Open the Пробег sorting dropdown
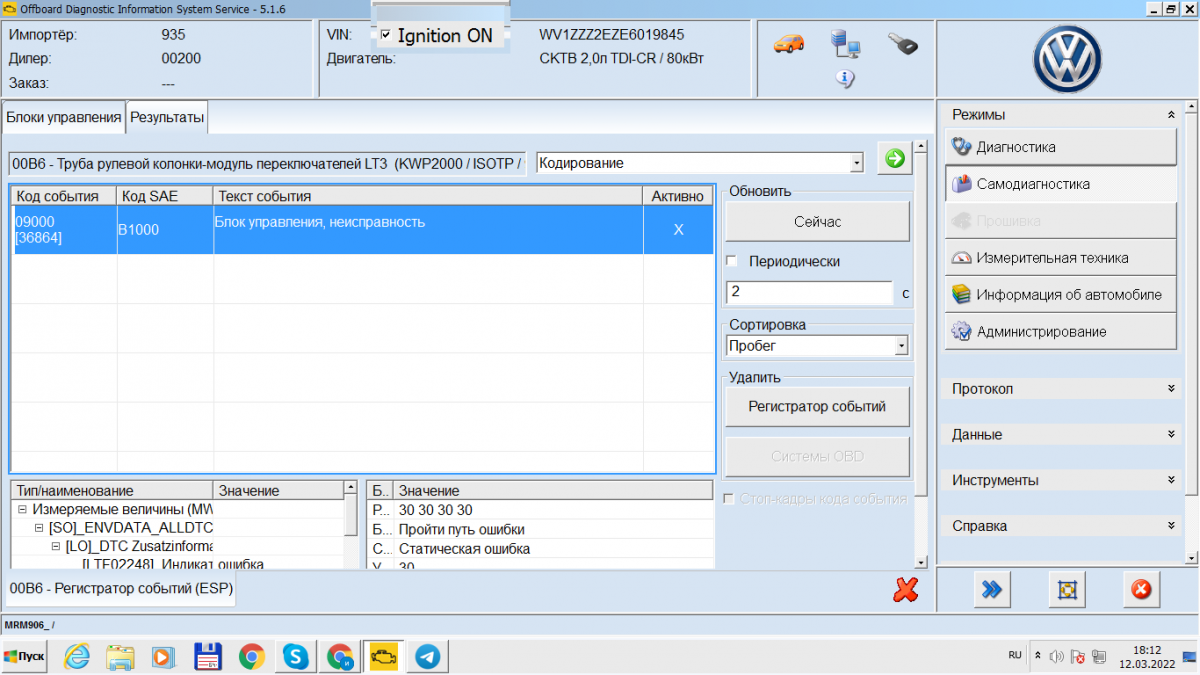1200x675 pixels. [817, 346]
